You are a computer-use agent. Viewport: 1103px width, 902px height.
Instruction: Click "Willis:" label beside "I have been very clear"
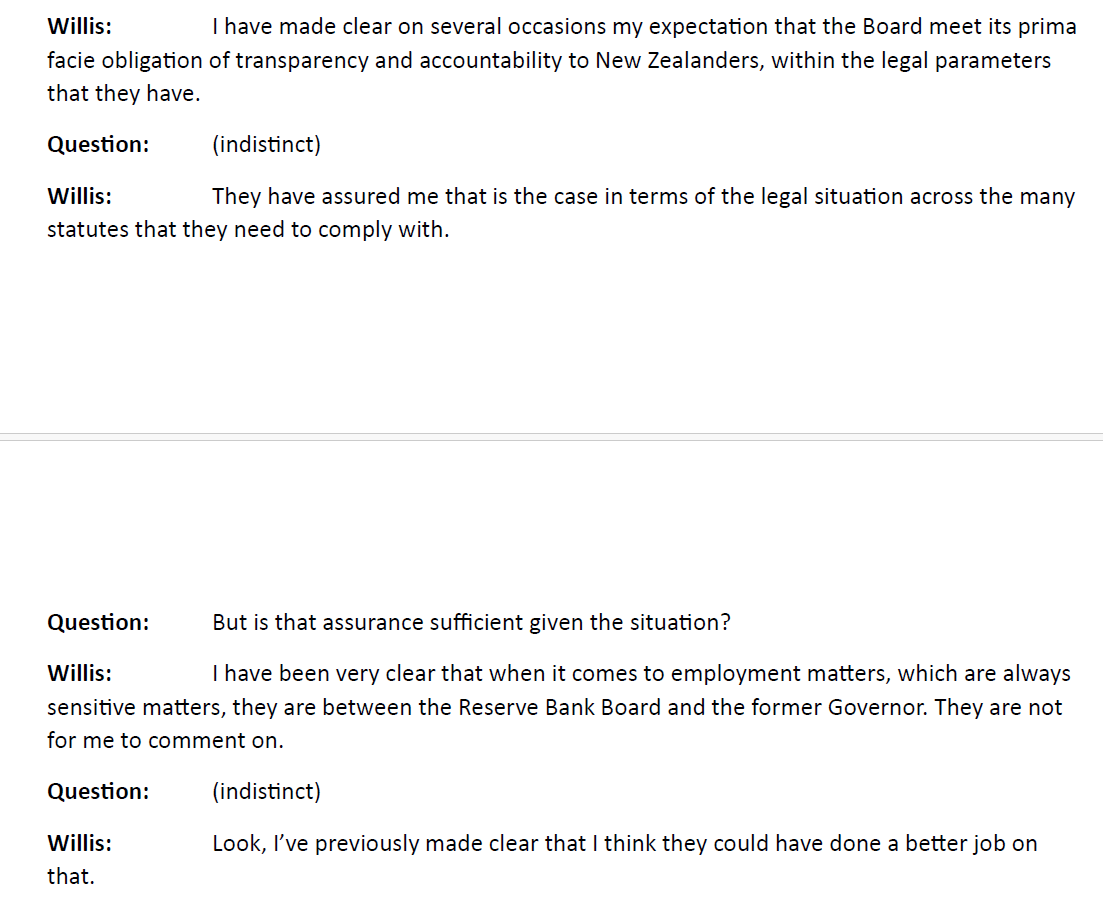pyautogui.click(x=79, y=674)
